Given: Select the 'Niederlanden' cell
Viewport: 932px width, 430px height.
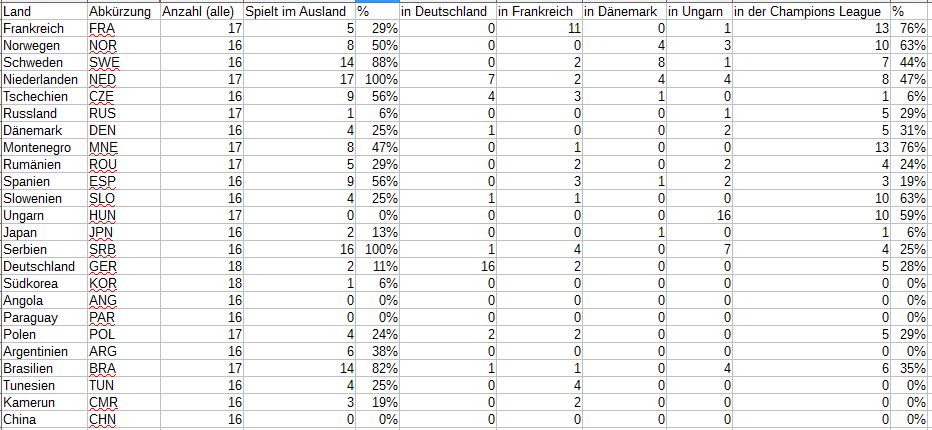Looking at the screenshot, I should pyautogui.click(x=40, y=80).
